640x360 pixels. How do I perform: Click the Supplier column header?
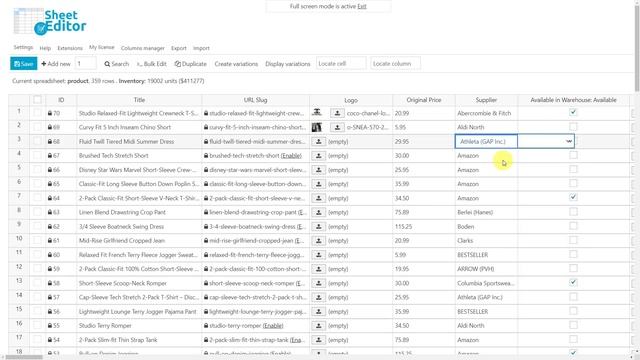point(486,100)
